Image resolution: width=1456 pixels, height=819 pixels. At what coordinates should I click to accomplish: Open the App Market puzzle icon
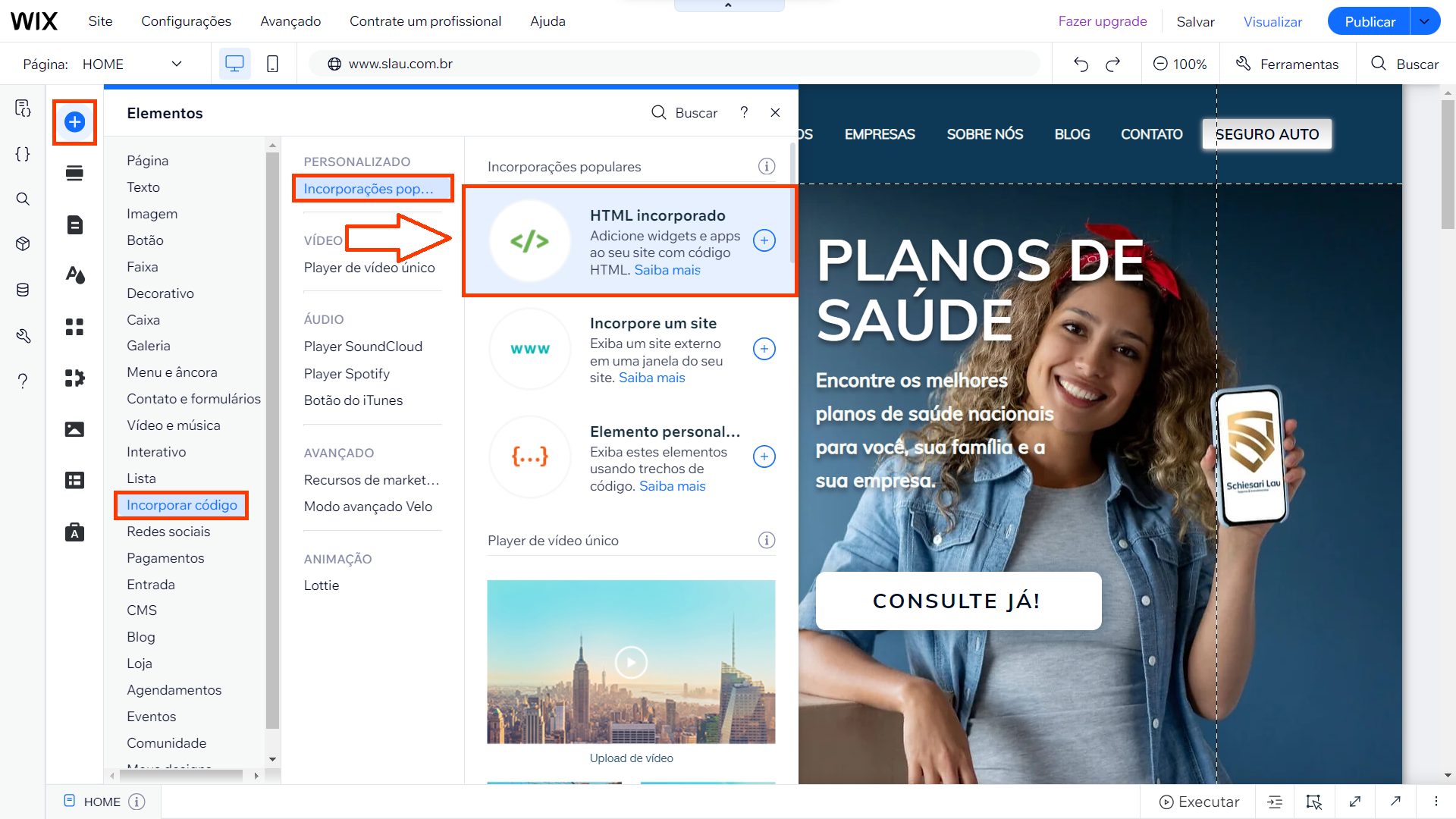click(74, 378)
